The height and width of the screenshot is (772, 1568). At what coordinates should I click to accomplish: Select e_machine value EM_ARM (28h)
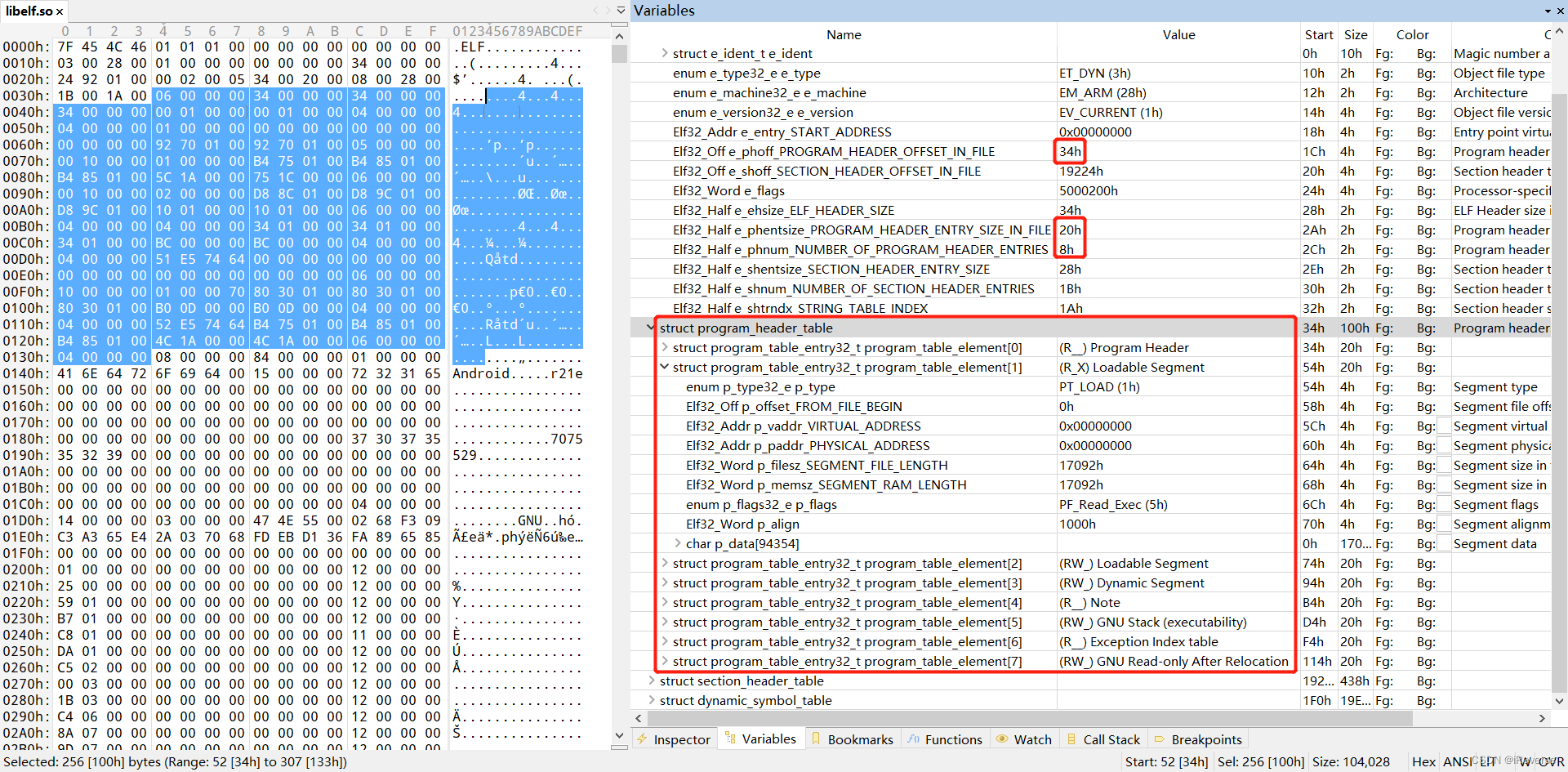click(1102, 92)
